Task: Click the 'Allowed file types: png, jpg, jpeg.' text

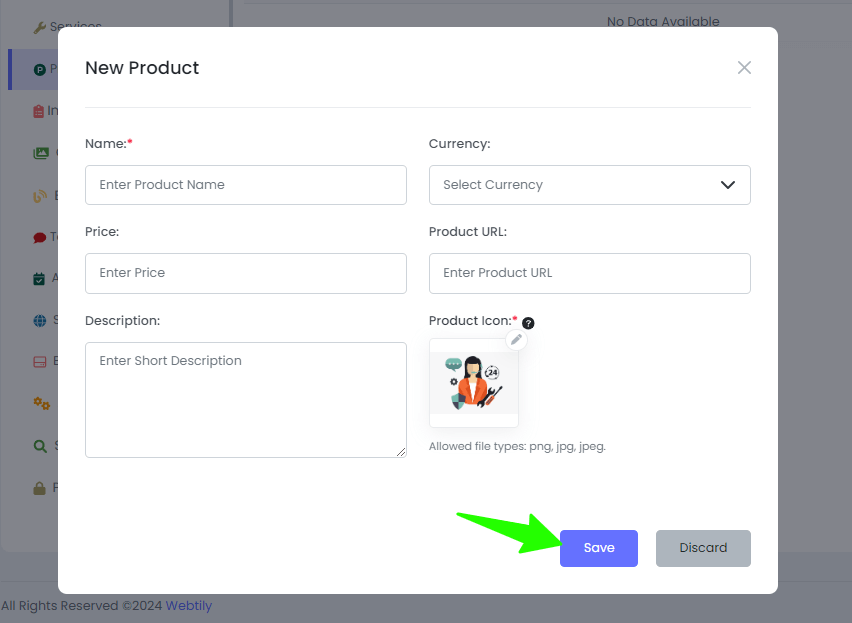Action: pos(517,446)
